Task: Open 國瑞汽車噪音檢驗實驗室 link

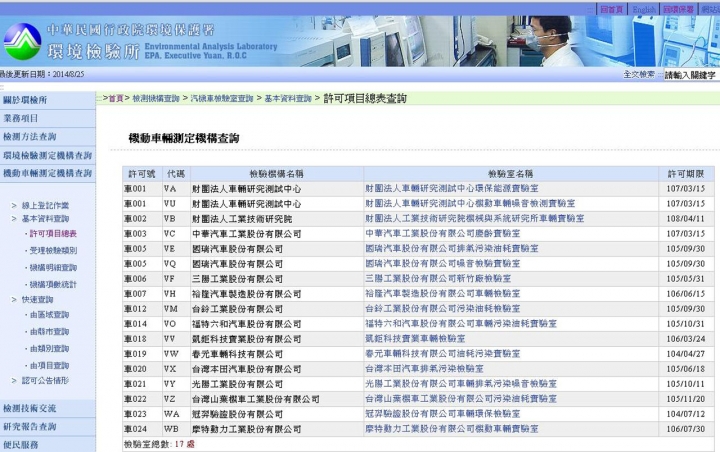Action: tap(443, 264)
